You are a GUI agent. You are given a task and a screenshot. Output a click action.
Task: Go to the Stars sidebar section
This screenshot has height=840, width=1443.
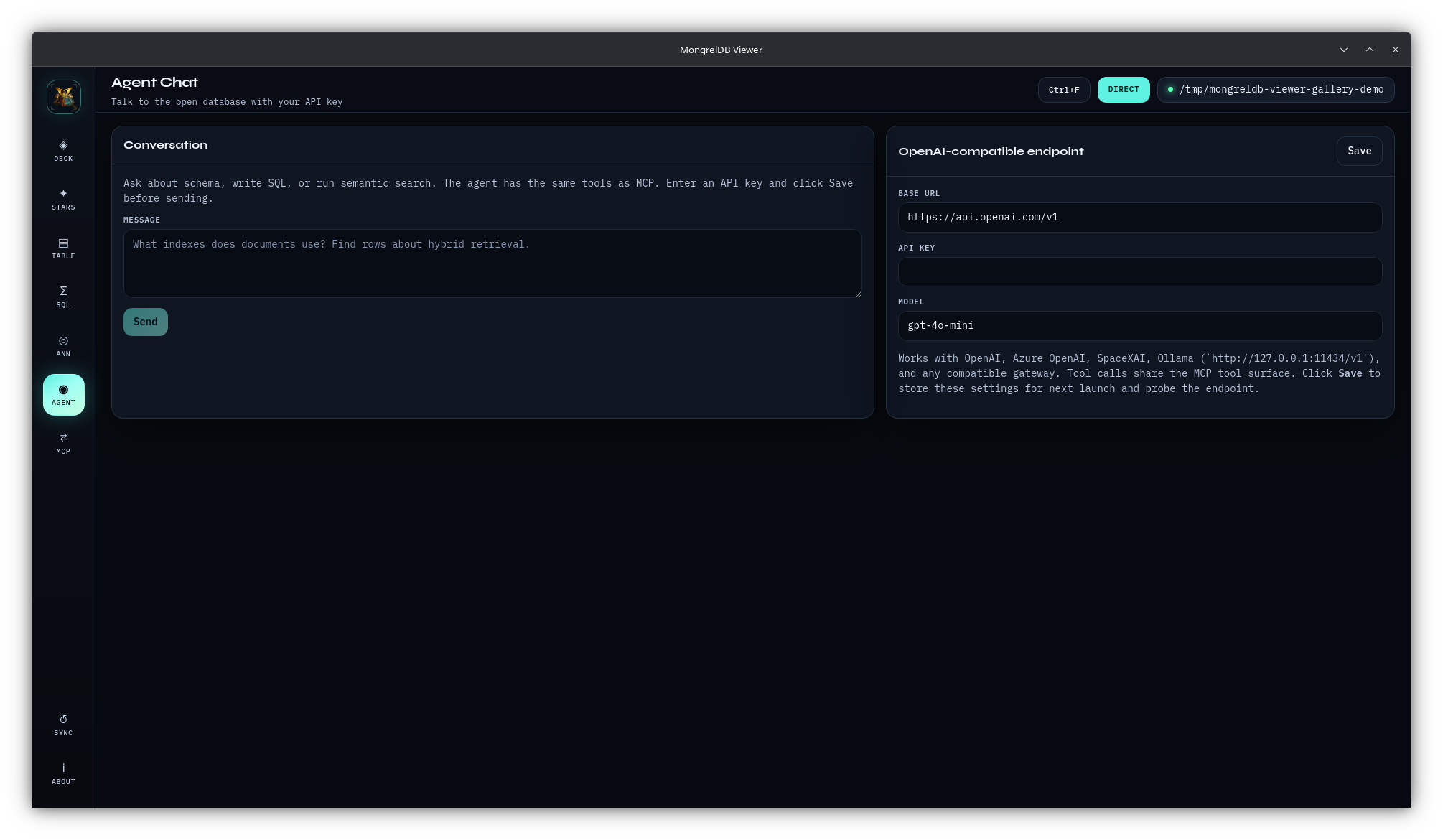point(64,200)
